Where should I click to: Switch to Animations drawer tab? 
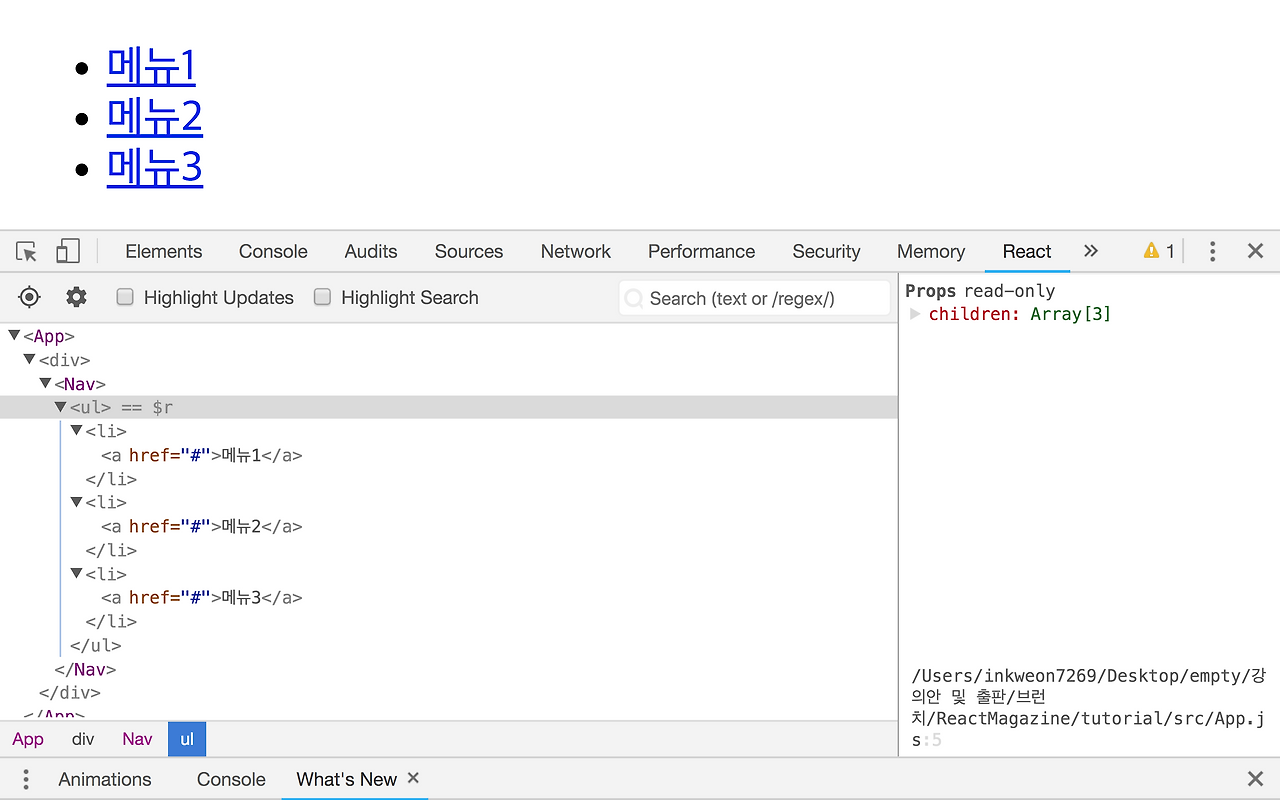(x=105, y=779)
